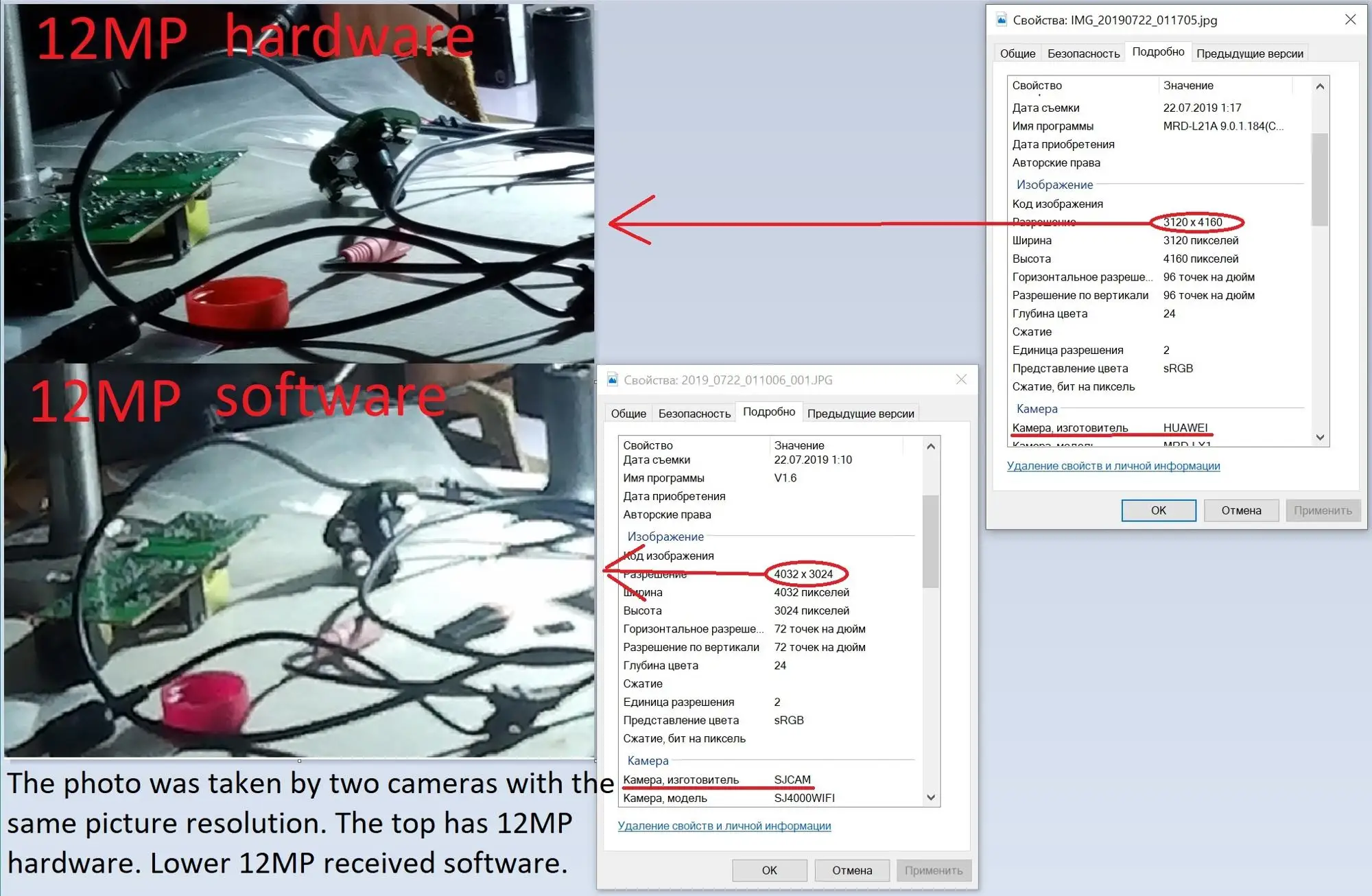Close the IMG_20190722_011705.jpg properties dialog
This screenshot has height=896, width=1372.
(1350, 19)
